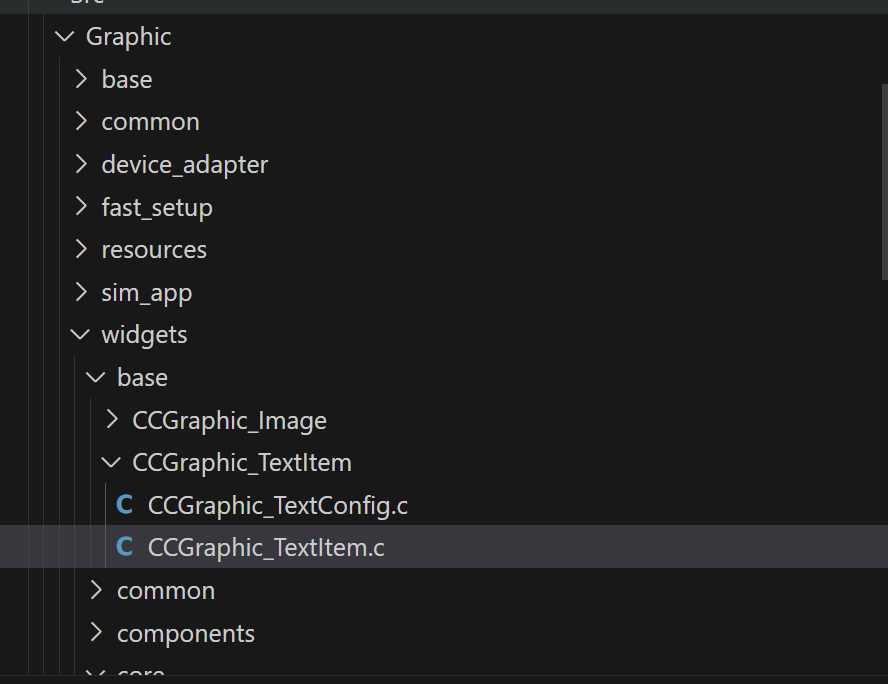Expand the base folder directly under Graphic
Viewport: 888px width, 684px height.
81,79
